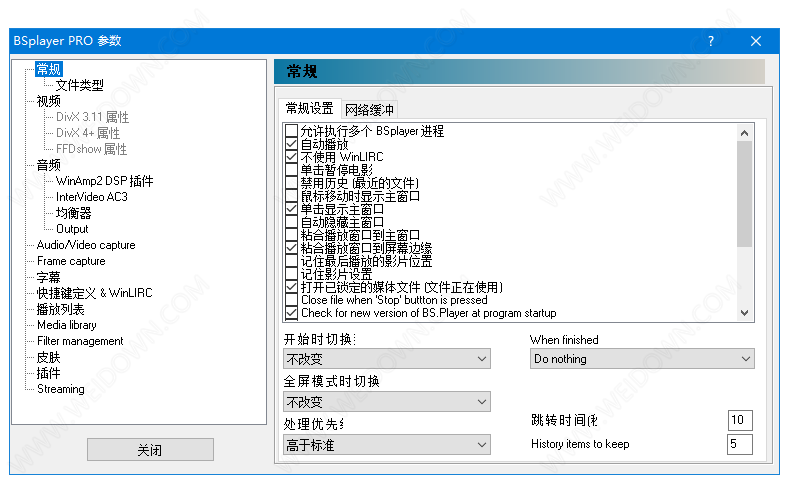Open Streaming settings

coord(61,389)
